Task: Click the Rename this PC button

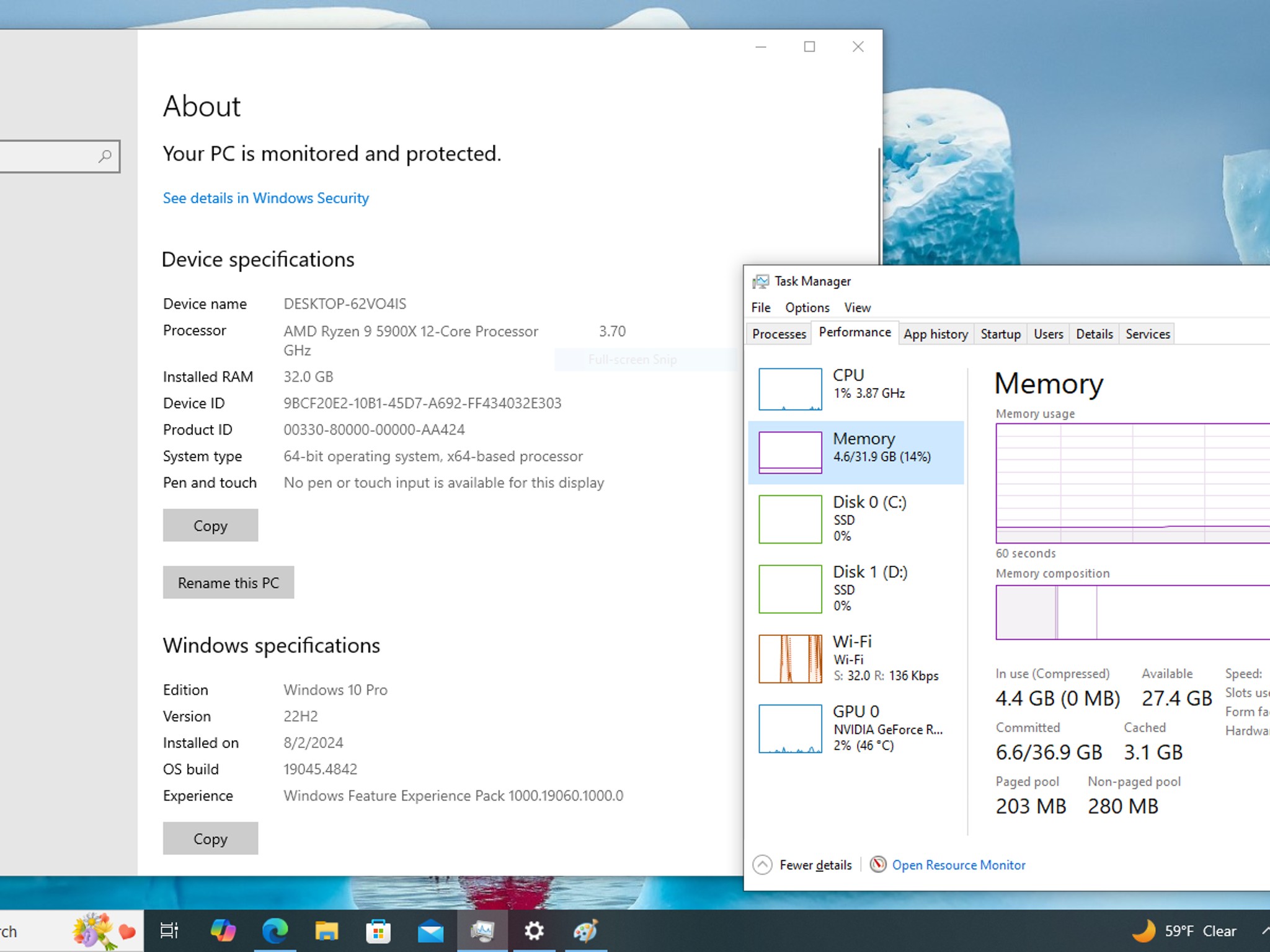Action: click(228, 583)
